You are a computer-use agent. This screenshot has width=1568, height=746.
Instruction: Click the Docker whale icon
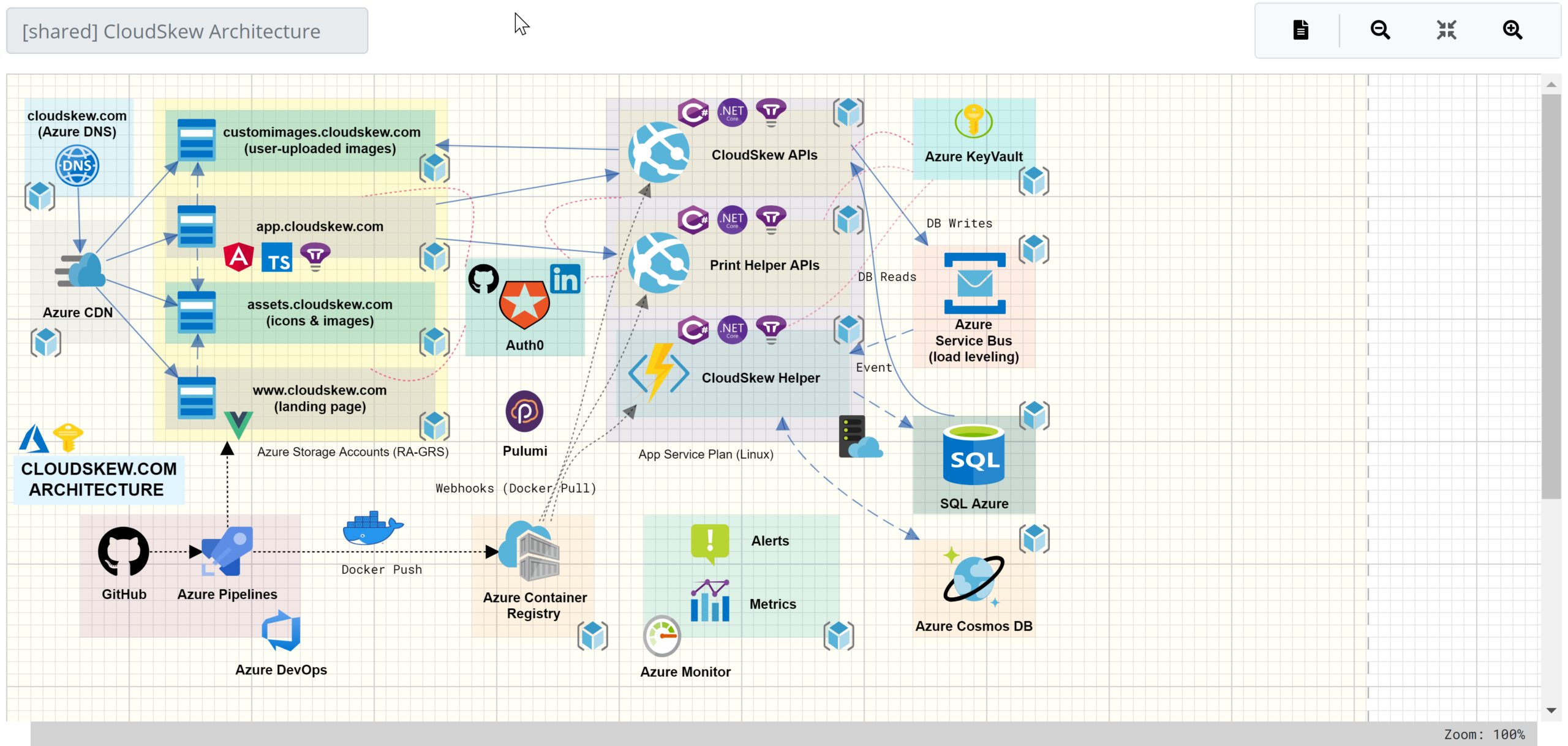tap(372, 528)
